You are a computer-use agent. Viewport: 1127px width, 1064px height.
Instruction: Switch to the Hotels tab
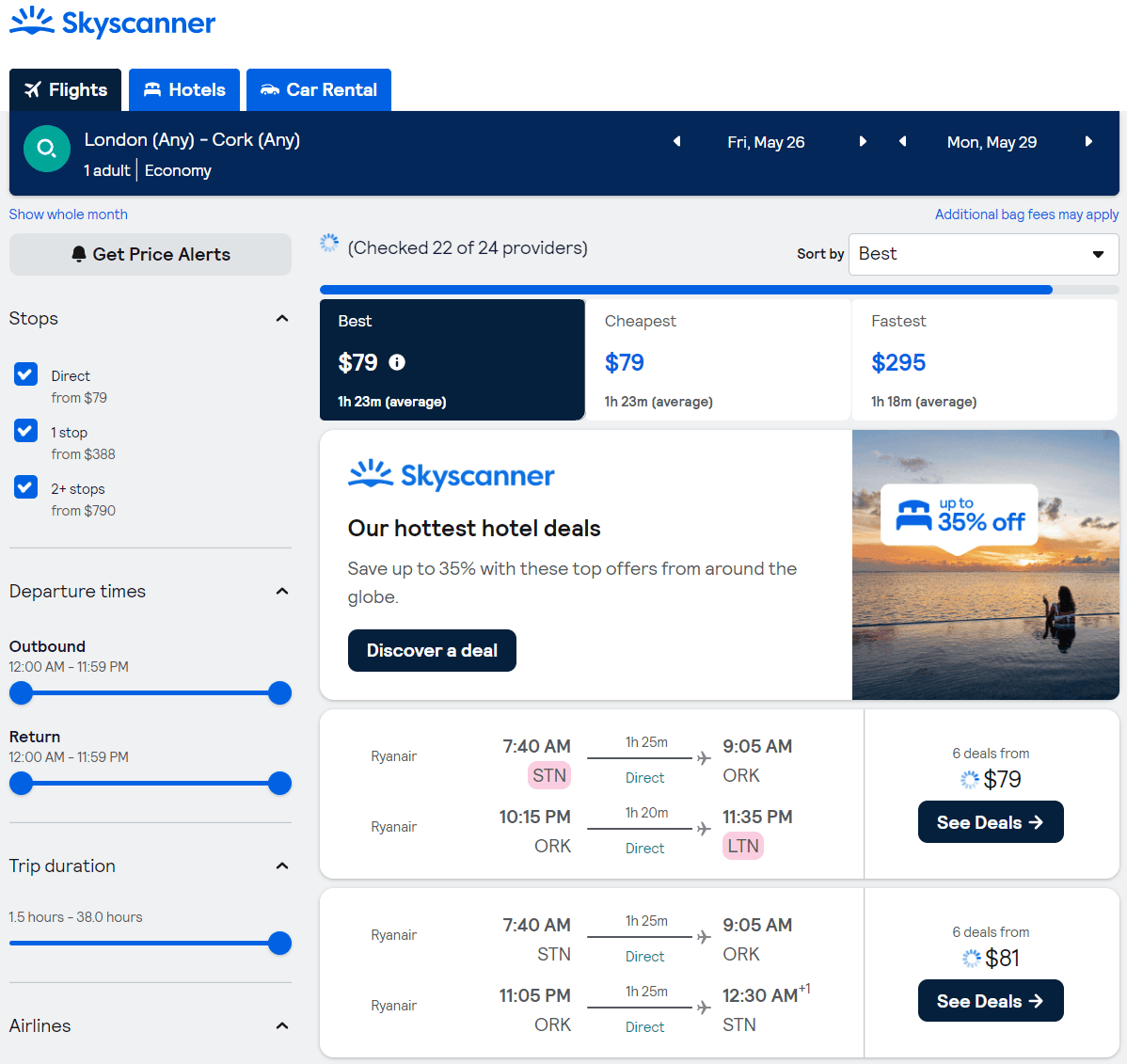[184, 89]
